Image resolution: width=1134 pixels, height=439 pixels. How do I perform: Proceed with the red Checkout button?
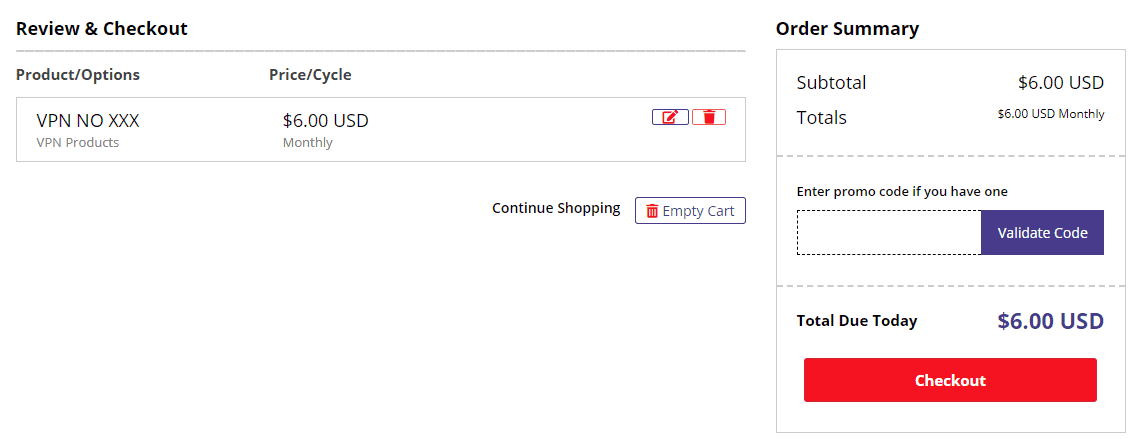coord(950,380)
